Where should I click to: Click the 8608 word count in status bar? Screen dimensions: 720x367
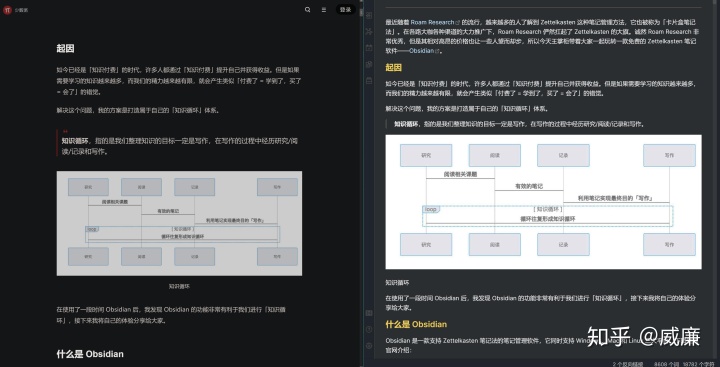667,364
